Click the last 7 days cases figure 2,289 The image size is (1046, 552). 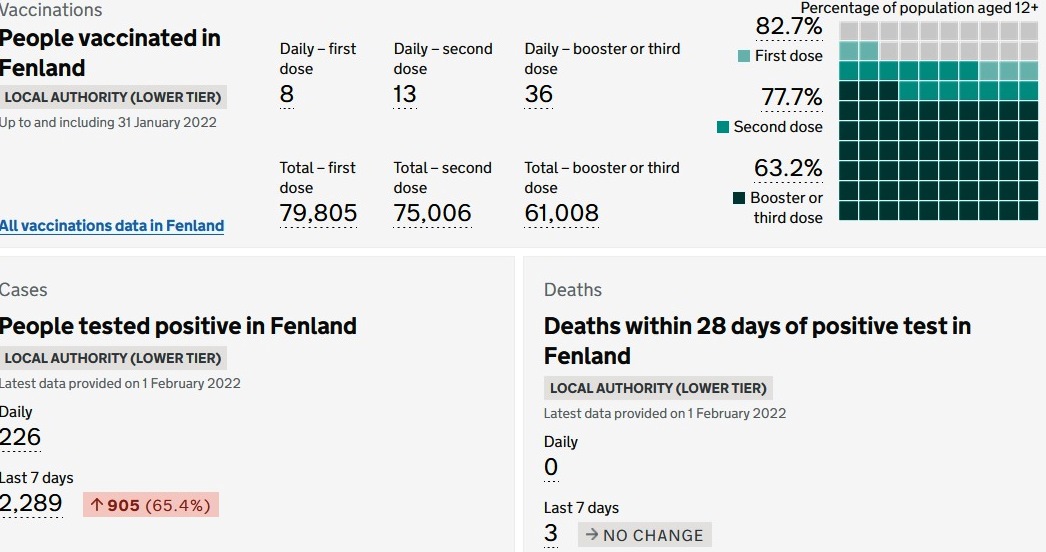point(31,504)
